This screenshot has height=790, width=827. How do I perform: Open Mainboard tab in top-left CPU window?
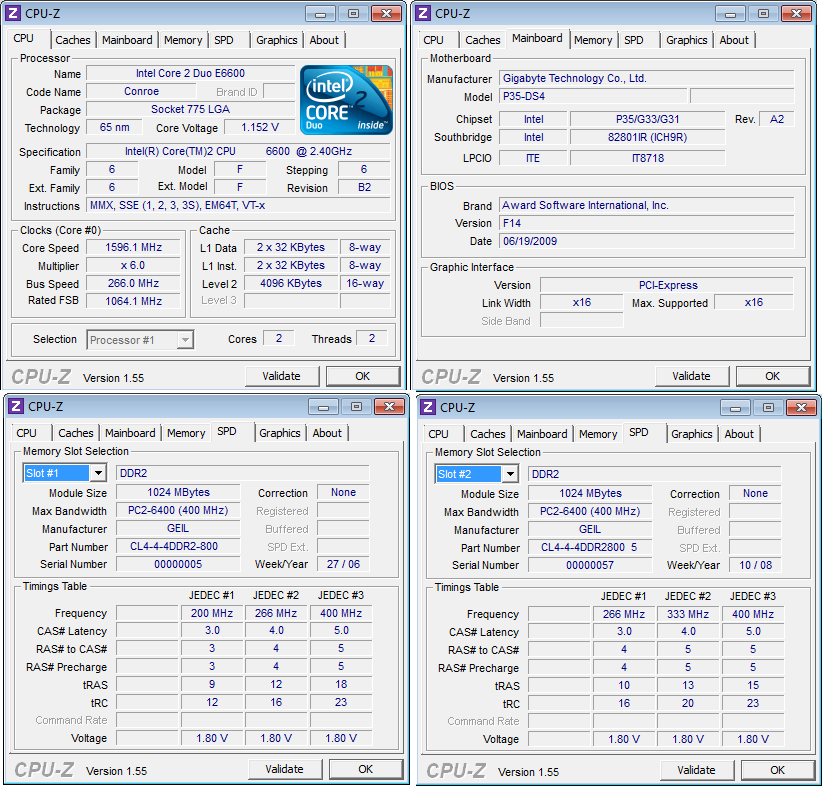[x=127, y=40]
